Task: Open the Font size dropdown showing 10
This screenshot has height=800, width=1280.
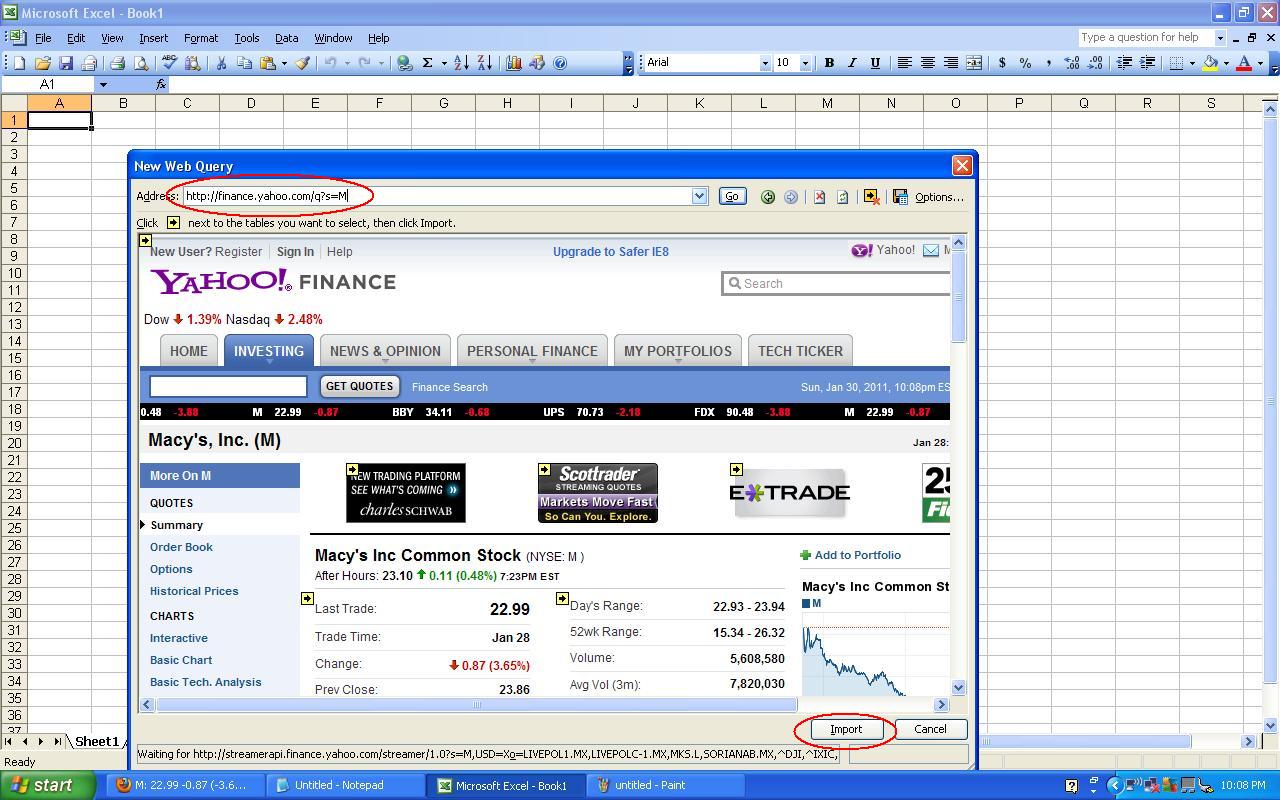Action: pos(804,63)
